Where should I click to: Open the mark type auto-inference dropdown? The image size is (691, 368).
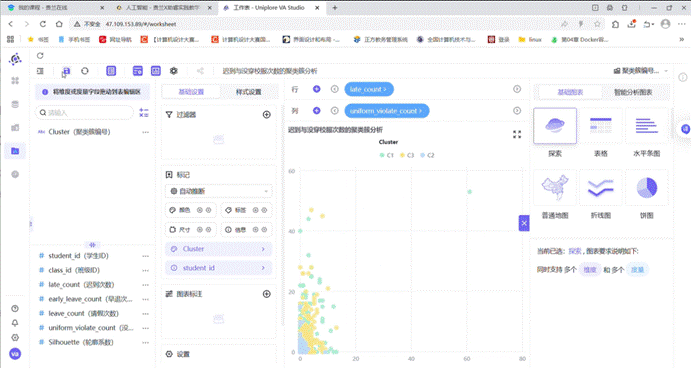pyautogui.click(x=219, y=191)
